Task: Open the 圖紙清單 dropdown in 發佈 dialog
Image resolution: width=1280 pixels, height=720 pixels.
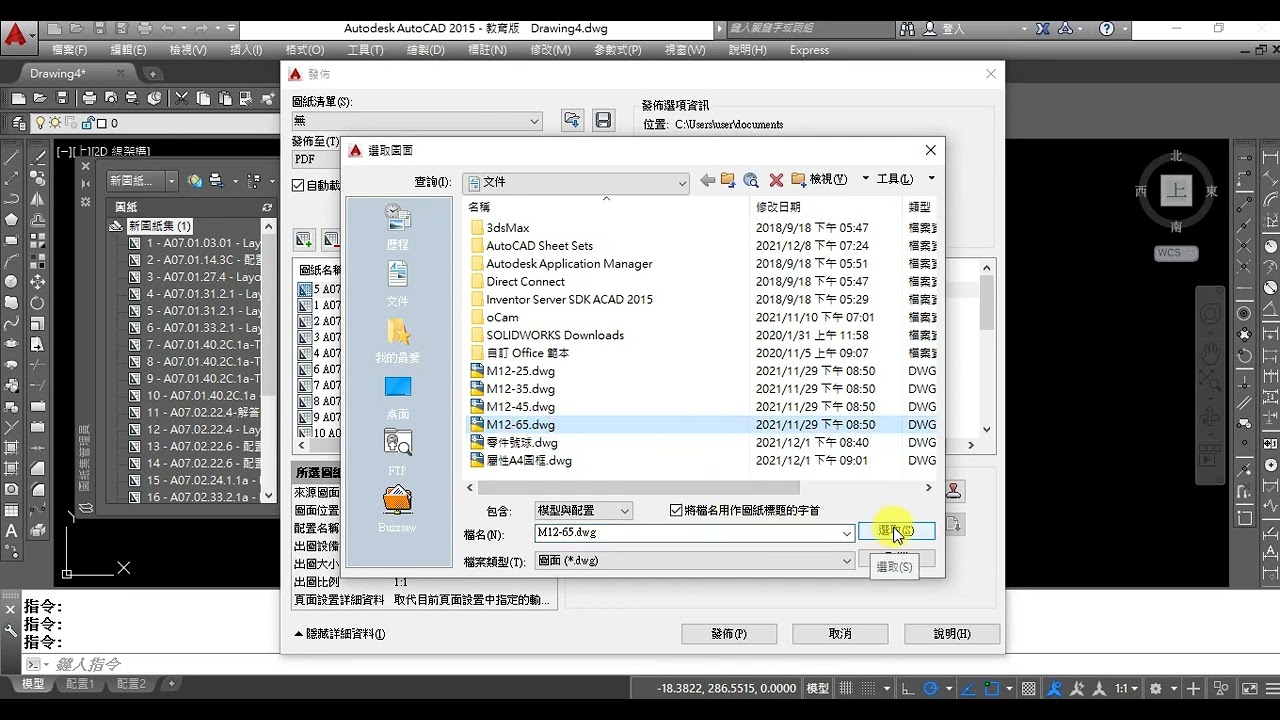Action: (x=534, y=121)
